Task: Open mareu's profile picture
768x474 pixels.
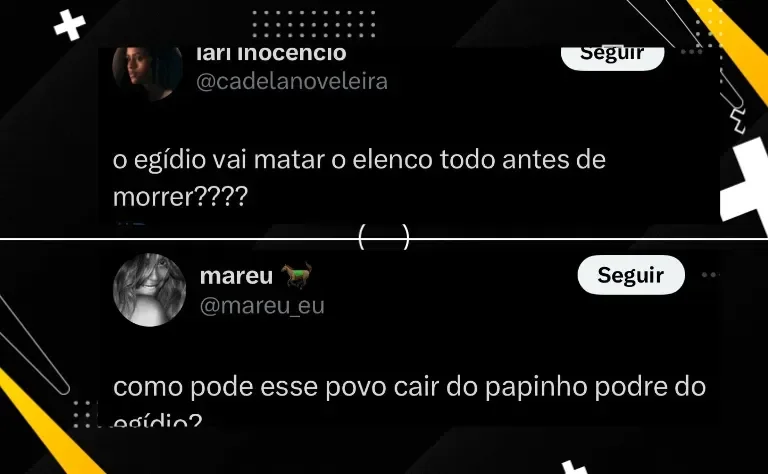Action: [149, 289]
